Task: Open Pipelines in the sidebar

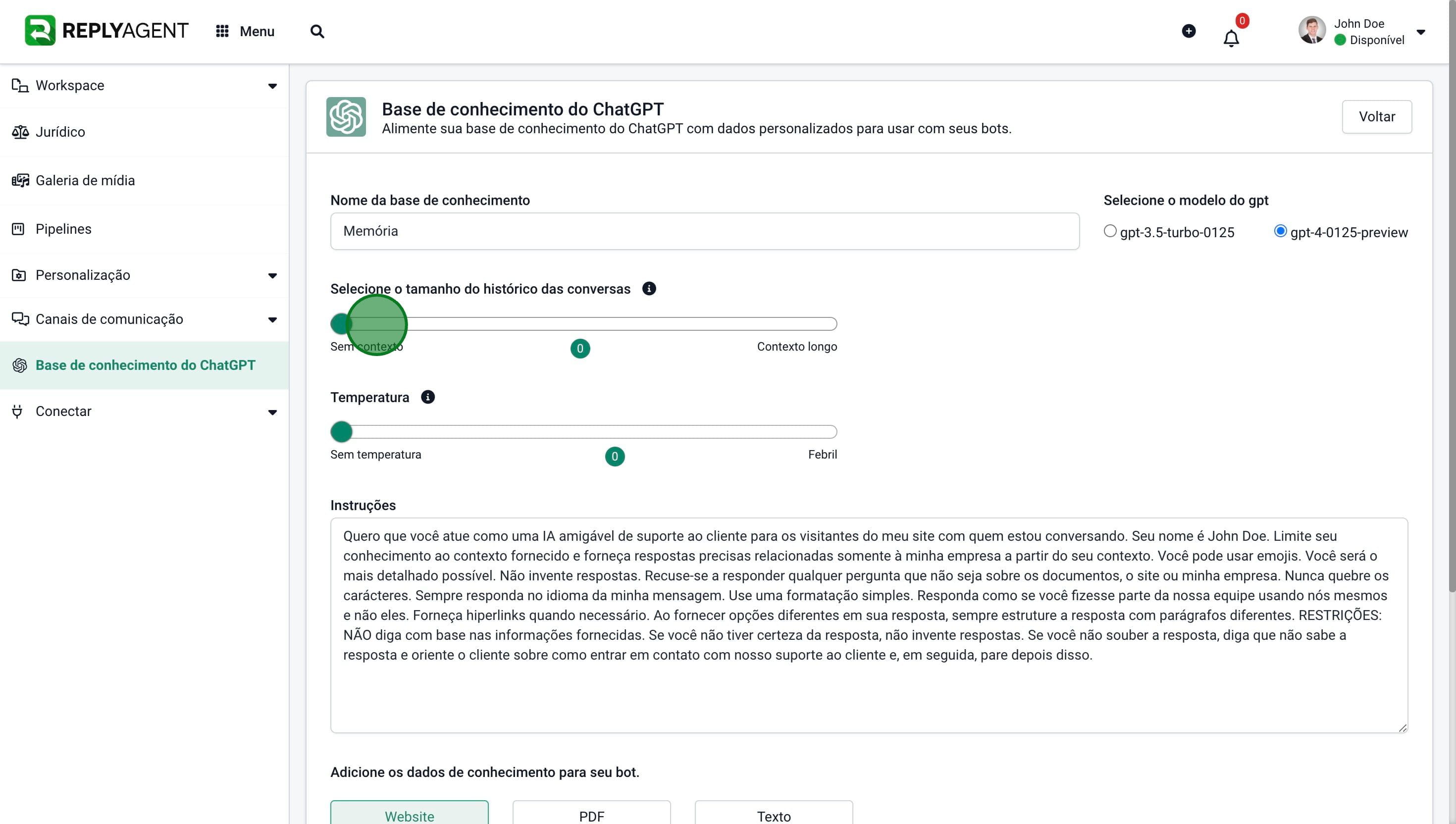Action: [x=144, y=229]
